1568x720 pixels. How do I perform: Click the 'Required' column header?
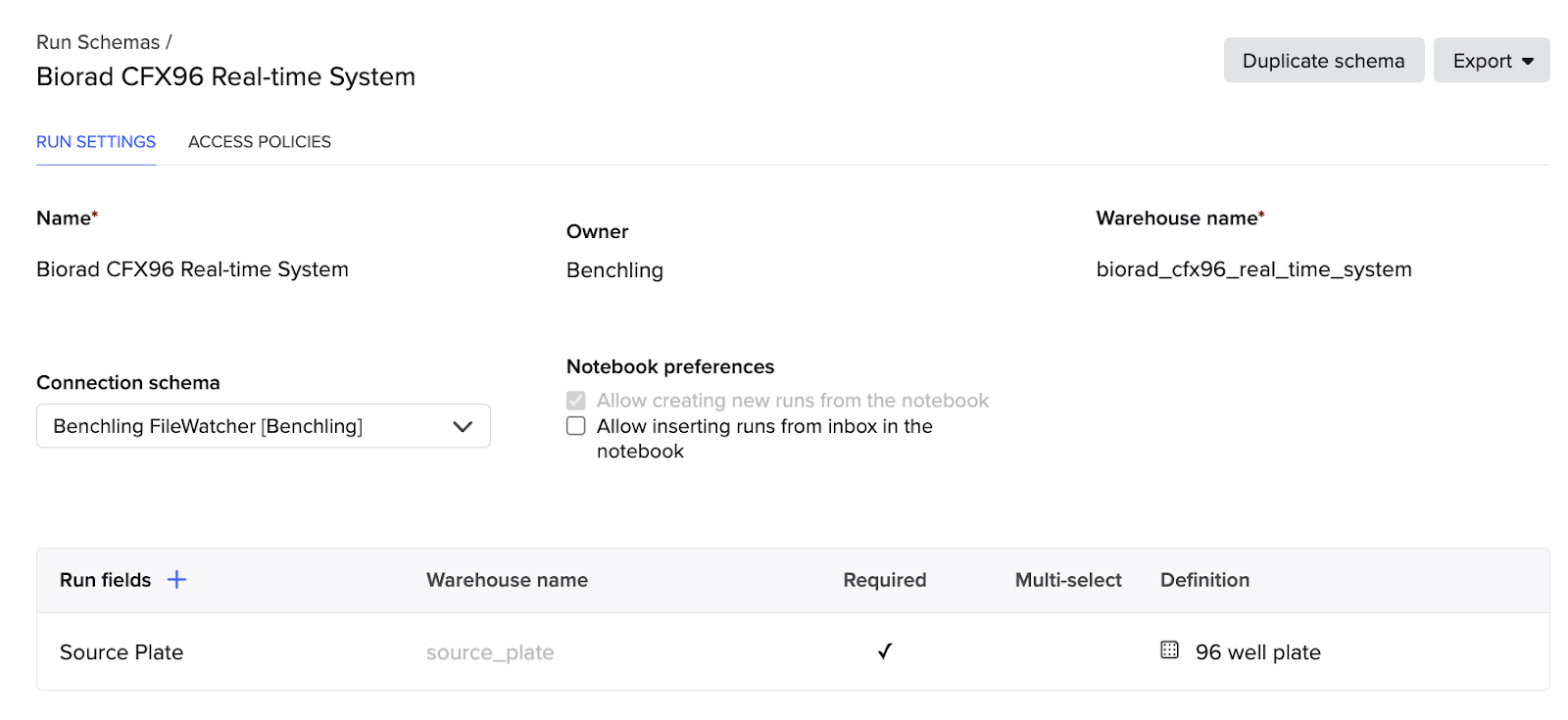pyautogui.click(x=885, y=580)
